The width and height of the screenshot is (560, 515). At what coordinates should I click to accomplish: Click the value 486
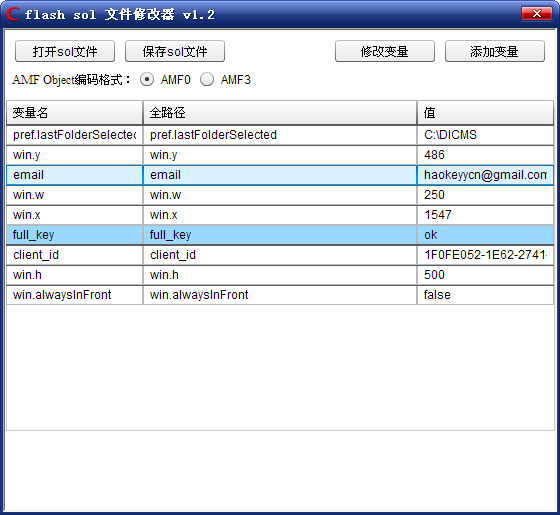(485, 155)
